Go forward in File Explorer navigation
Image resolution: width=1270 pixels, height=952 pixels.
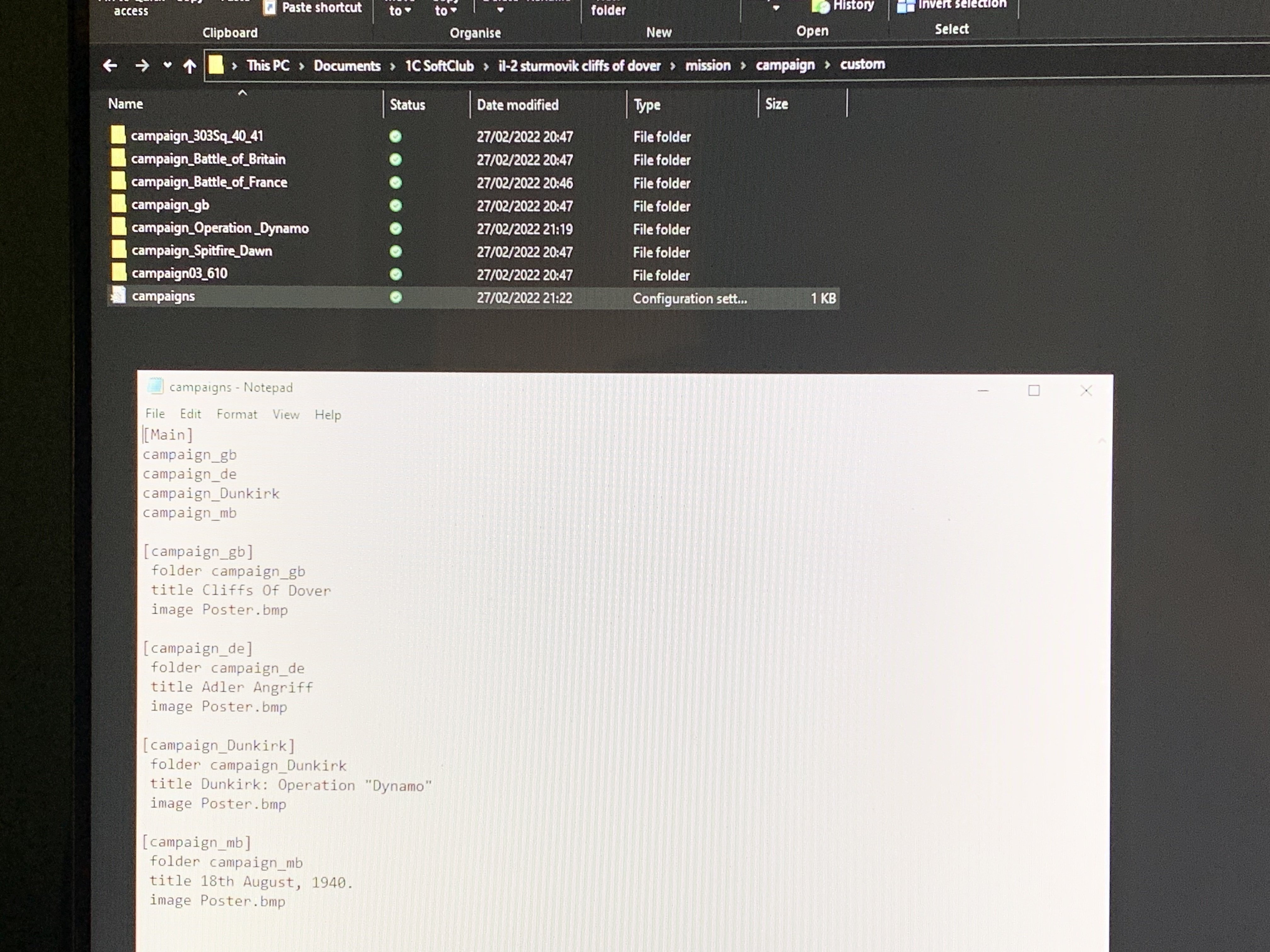coord(142,66)
